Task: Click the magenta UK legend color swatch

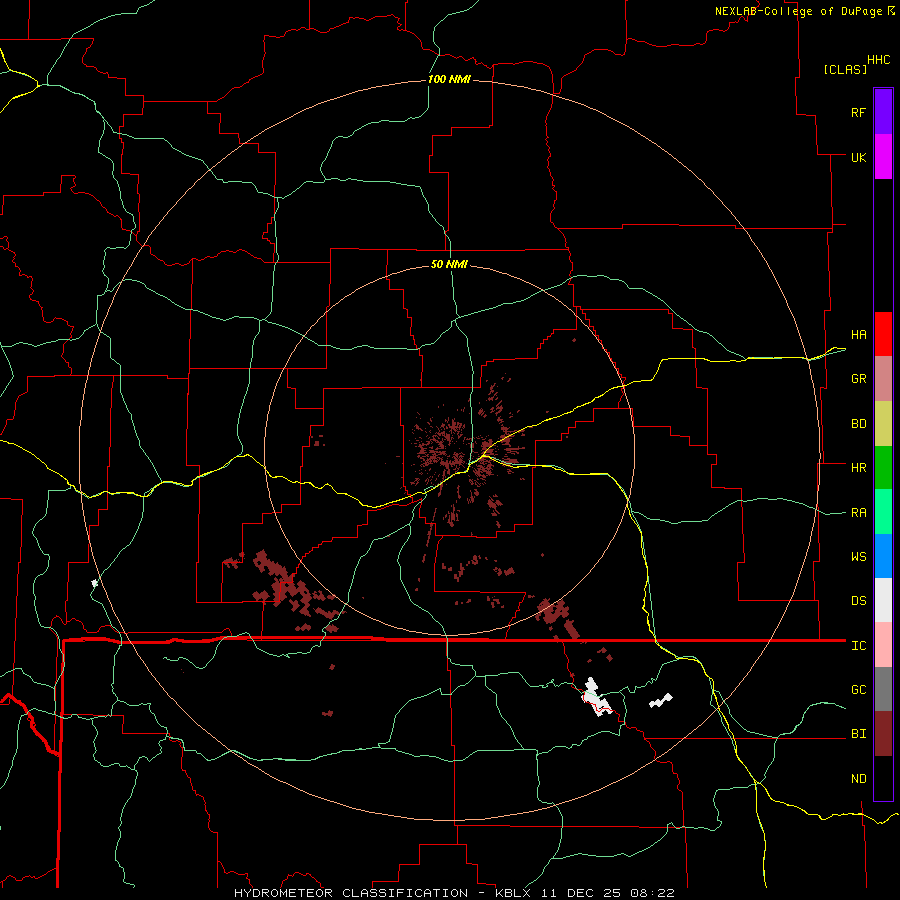Action: (x=883, y=157)
